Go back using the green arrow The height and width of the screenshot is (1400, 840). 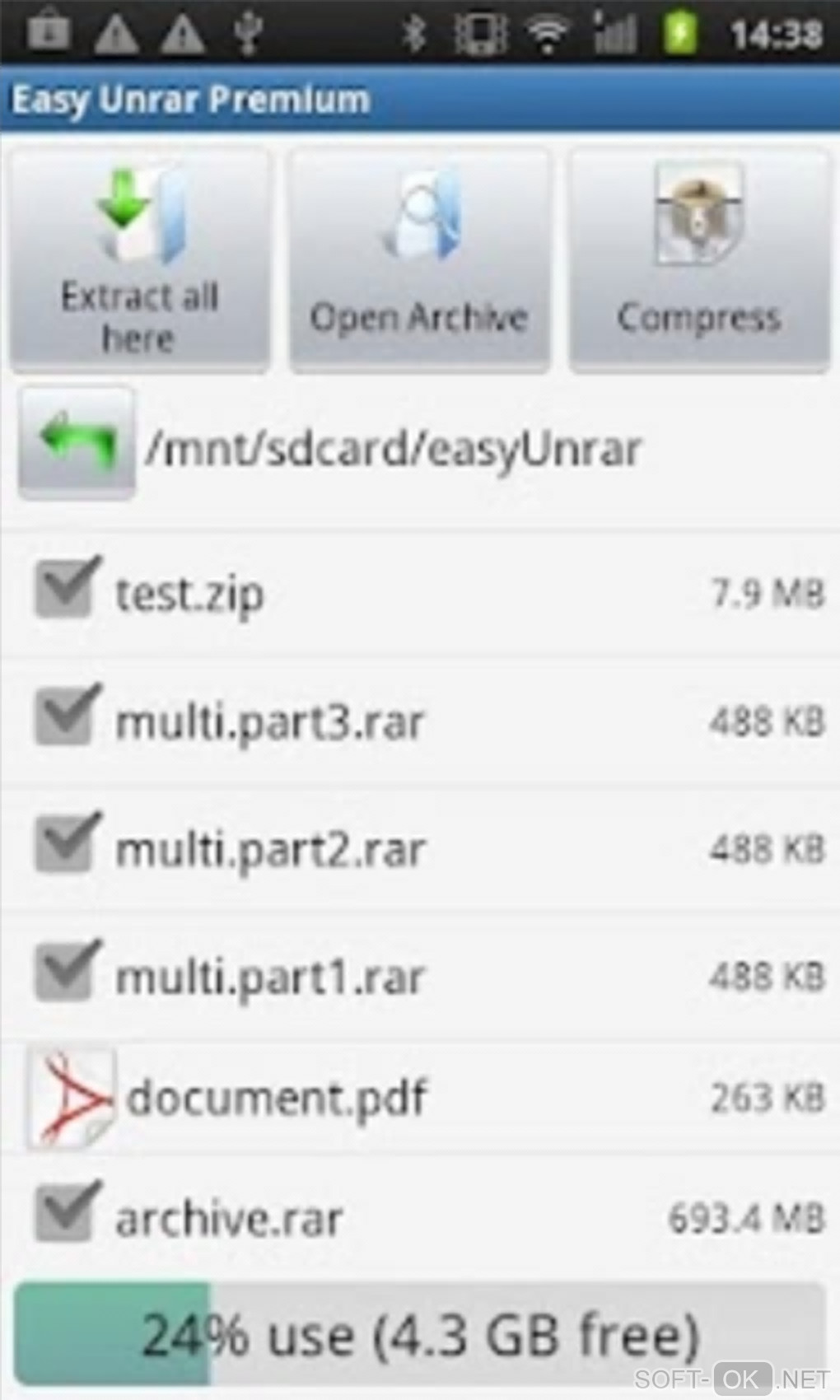pos(76,444)
